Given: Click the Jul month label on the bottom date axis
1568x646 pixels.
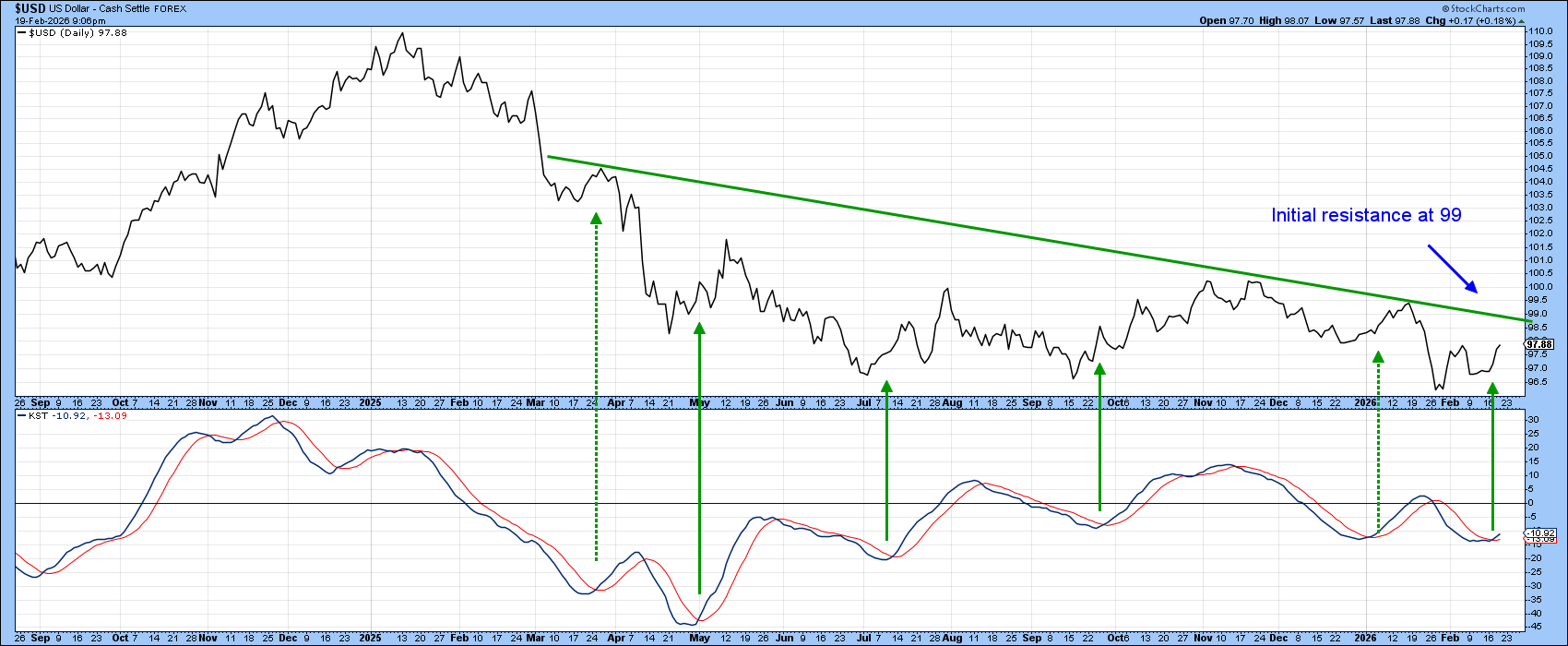Looking at the screenshot, I should (x=864, y=639).
